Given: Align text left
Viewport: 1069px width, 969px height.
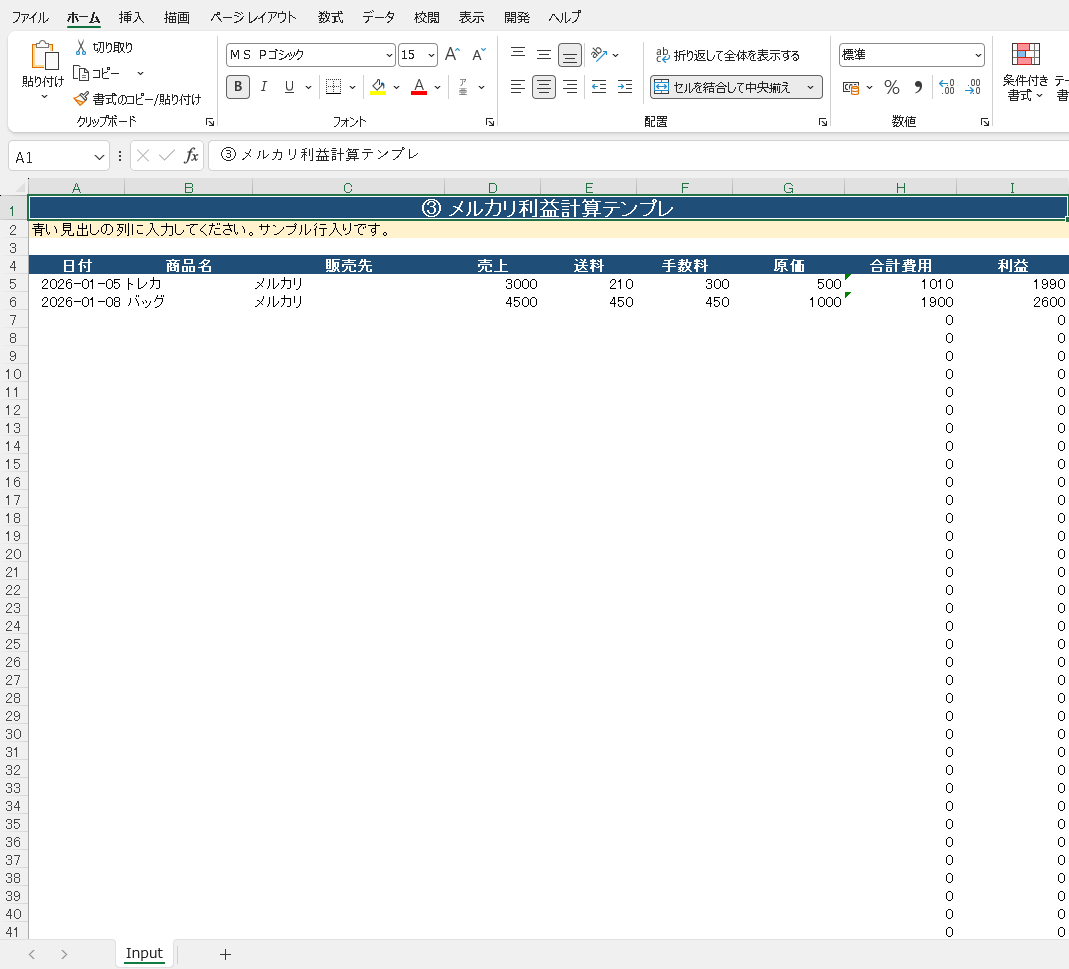Looking at the screenshot, I should click(x=518, y=87).
